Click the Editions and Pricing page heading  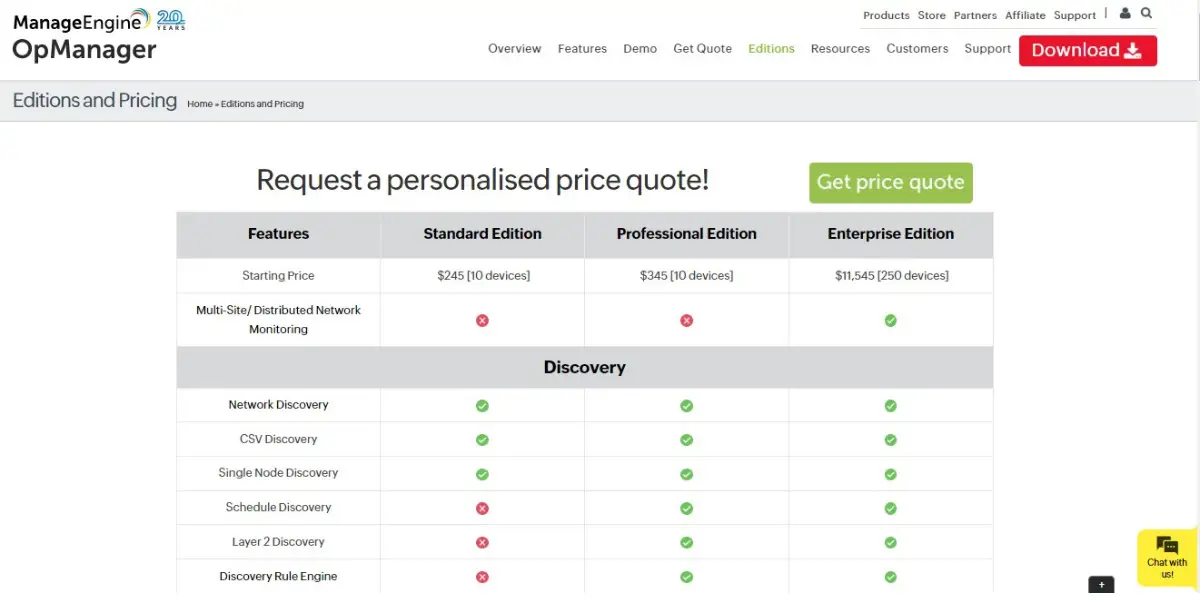pos(95,101)
